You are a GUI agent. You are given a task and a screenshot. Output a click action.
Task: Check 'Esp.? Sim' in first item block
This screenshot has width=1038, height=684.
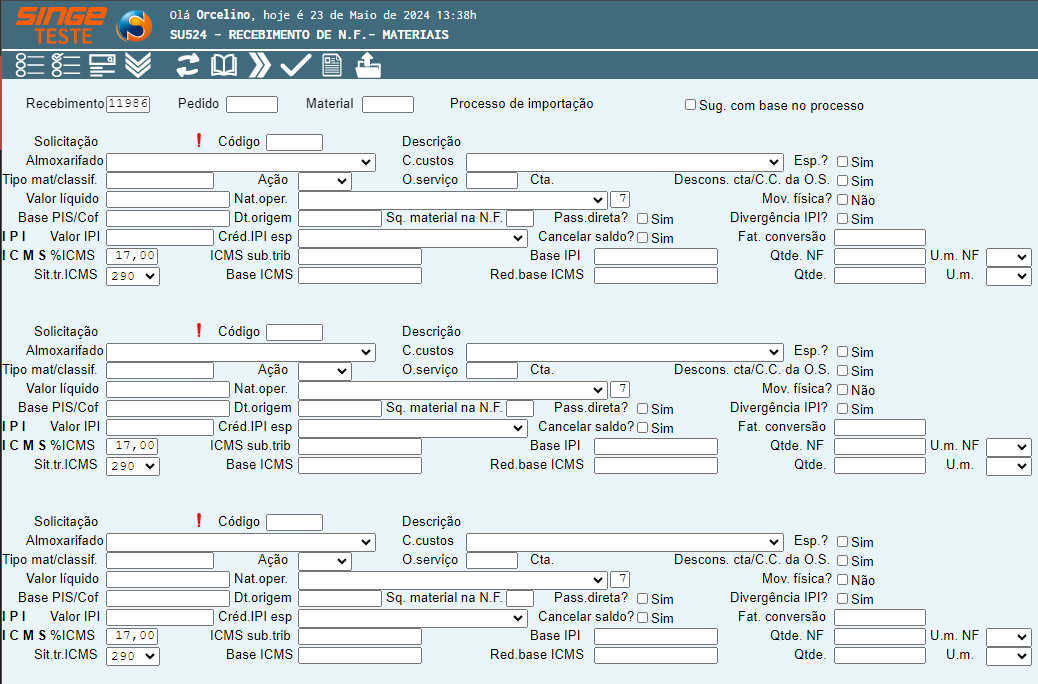tap(843, 161)
